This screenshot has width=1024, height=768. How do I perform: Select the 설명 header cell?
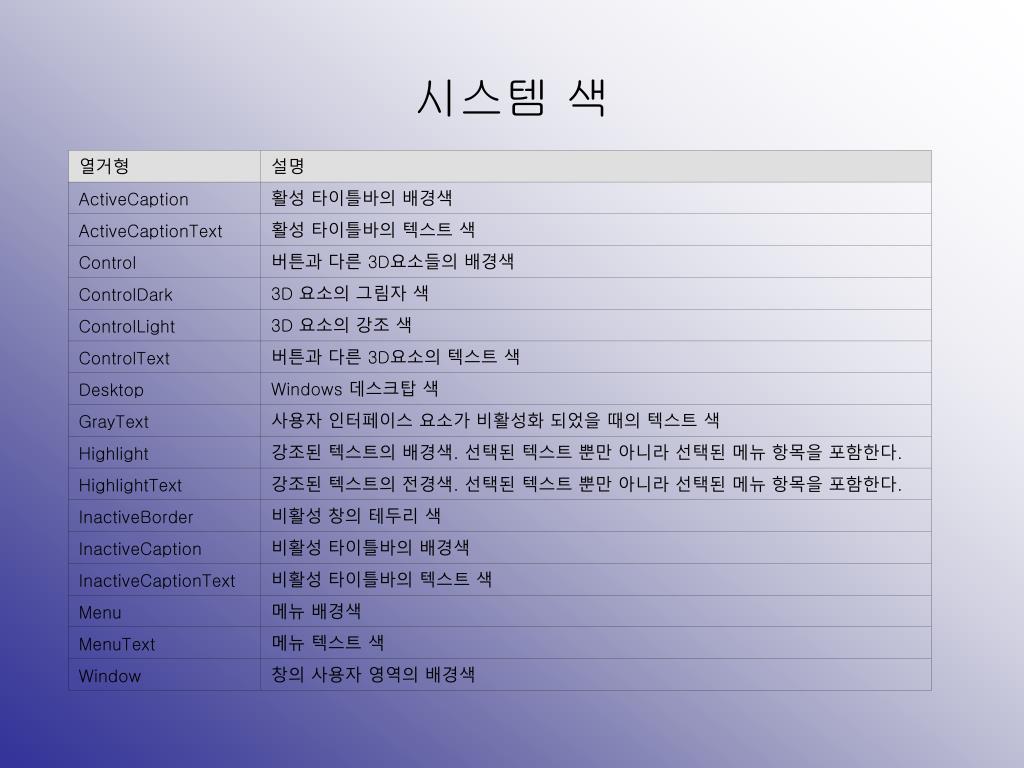[x=596, y=167]
